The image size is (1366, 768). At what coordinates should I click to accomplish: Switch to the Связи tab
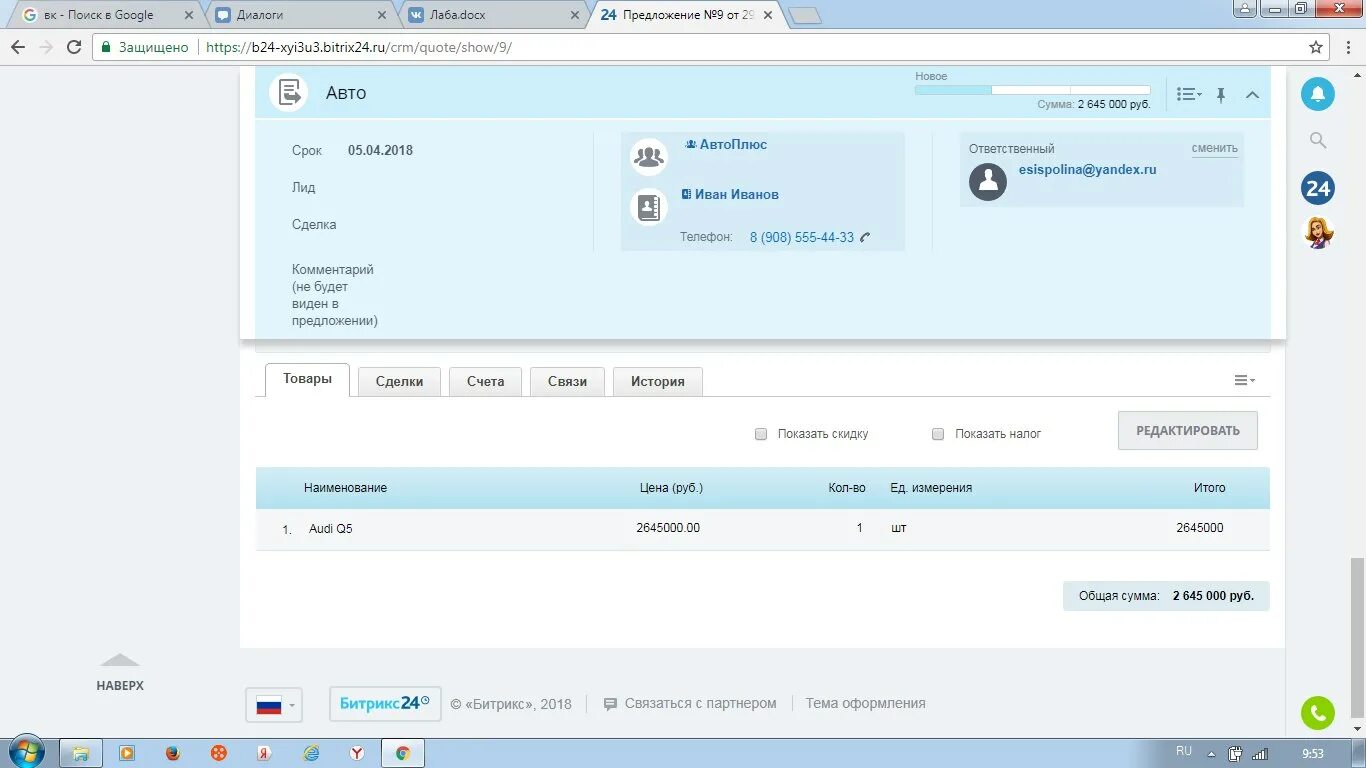[x=567, y=381]
